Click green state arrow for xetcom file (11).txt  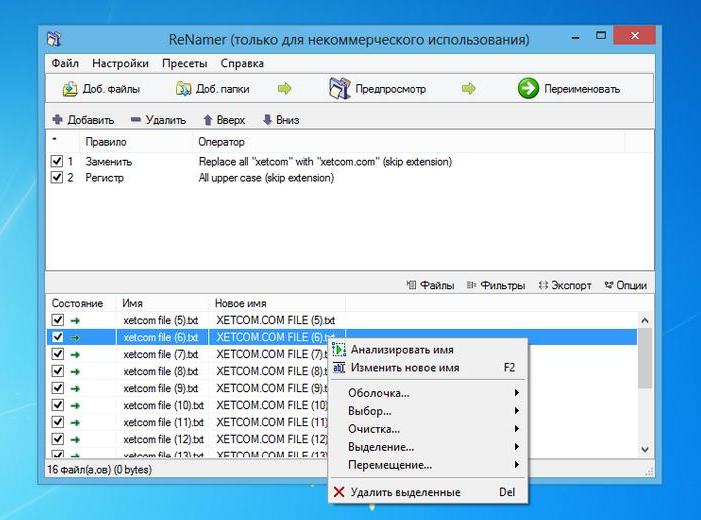[75, 422]
